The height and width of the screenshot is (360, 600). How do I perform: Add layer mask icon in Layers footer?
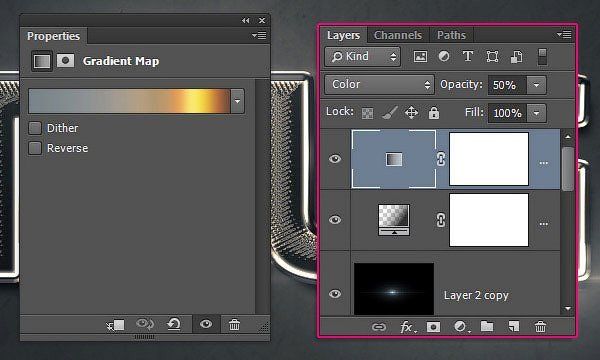433,327
